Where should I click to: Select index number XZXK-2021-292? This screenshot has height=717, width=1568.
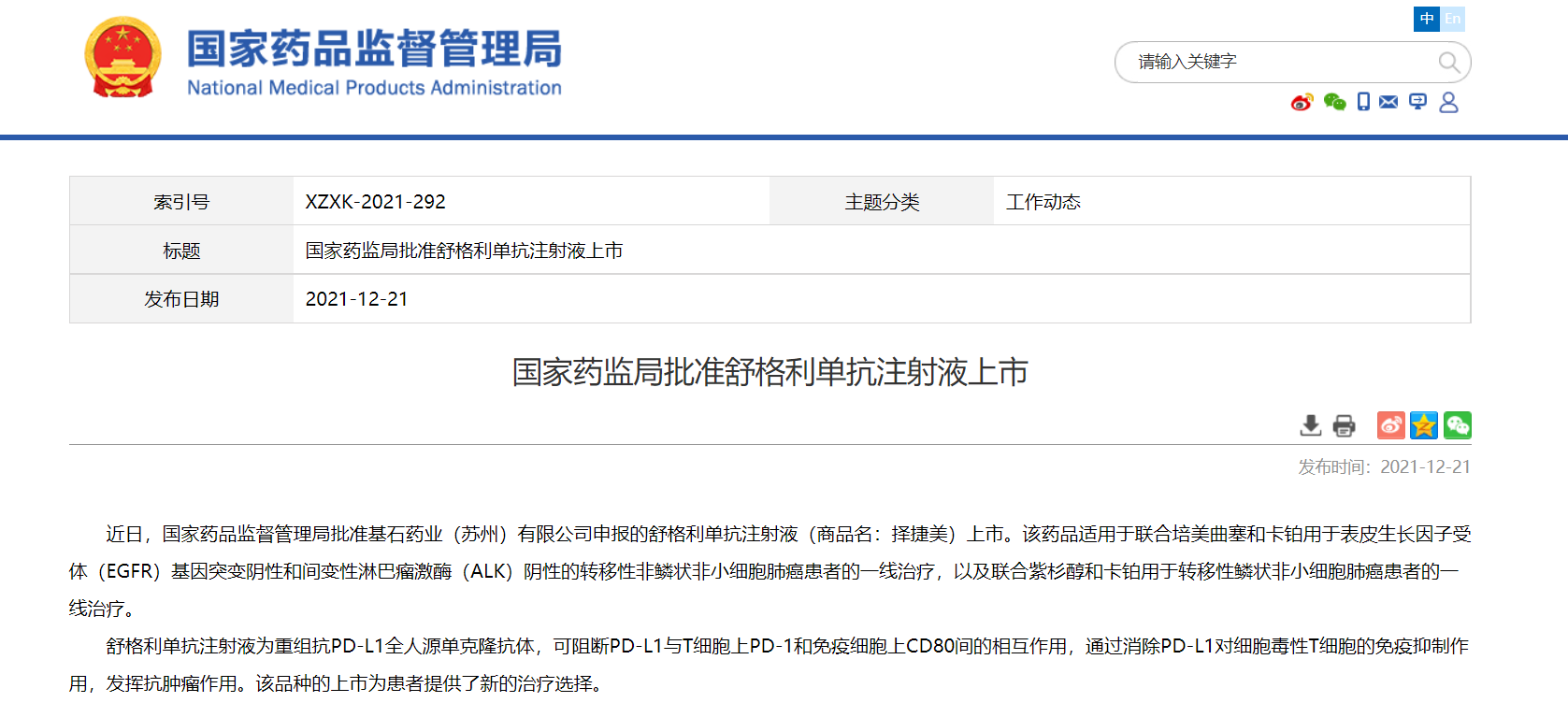pos(375,202)
